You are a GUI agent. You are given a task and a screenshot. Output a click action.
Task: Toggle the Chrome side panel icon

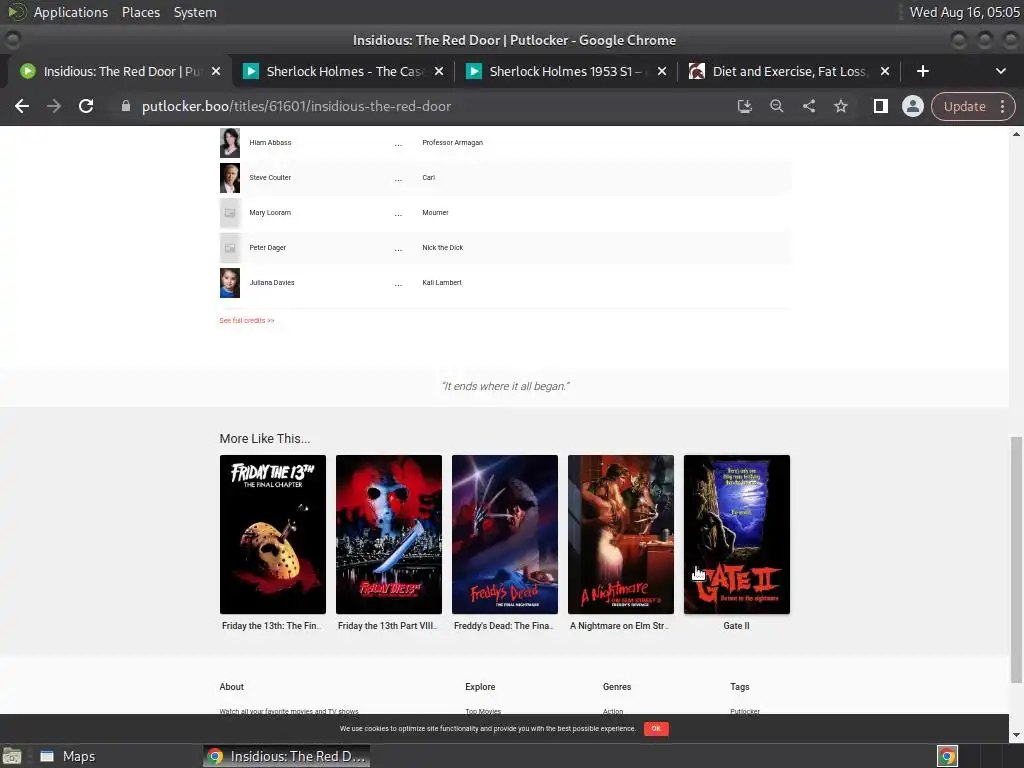[x=880, y=106]
